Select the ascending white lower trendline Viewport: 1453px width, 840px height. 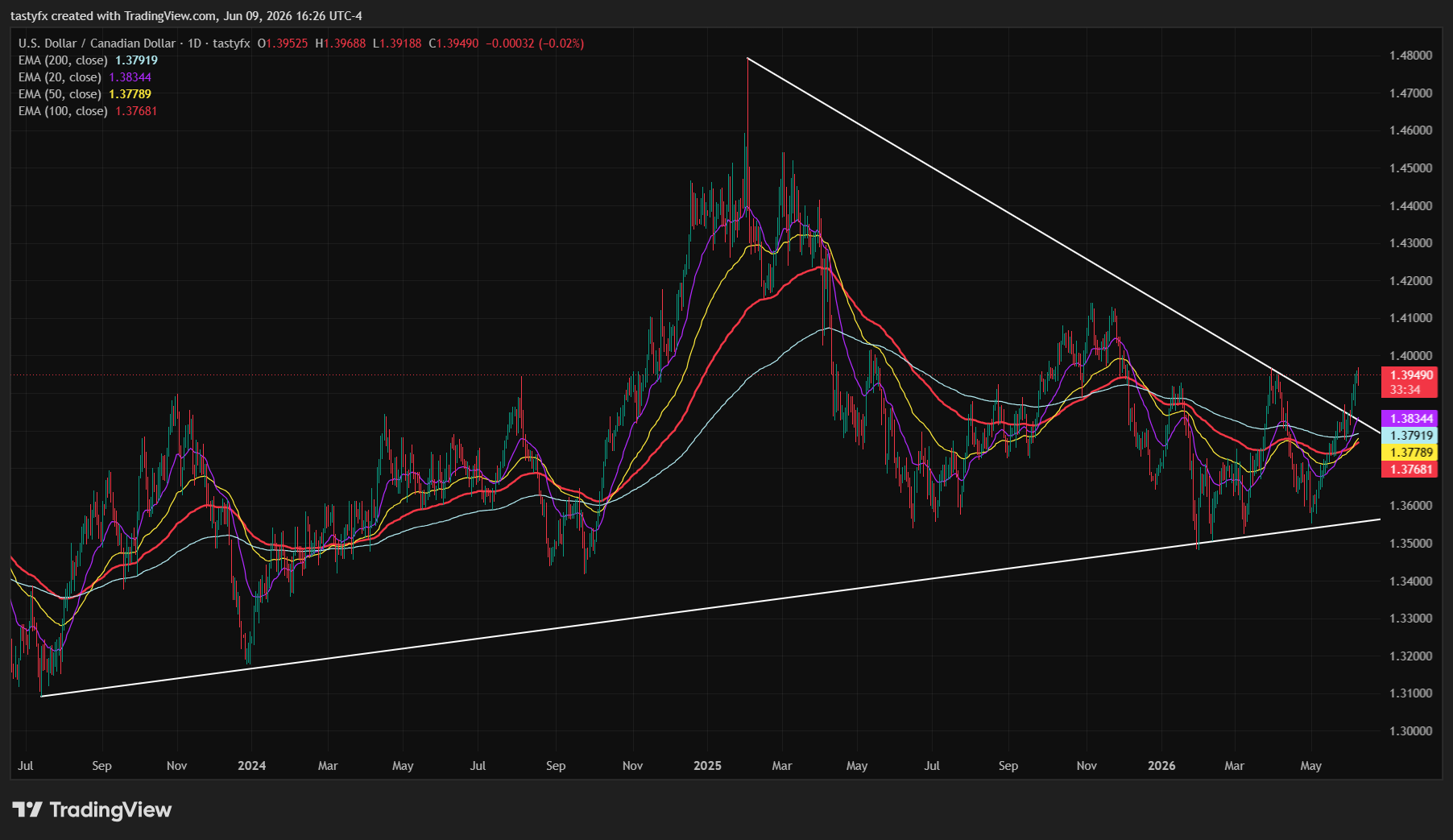[709, 607]
